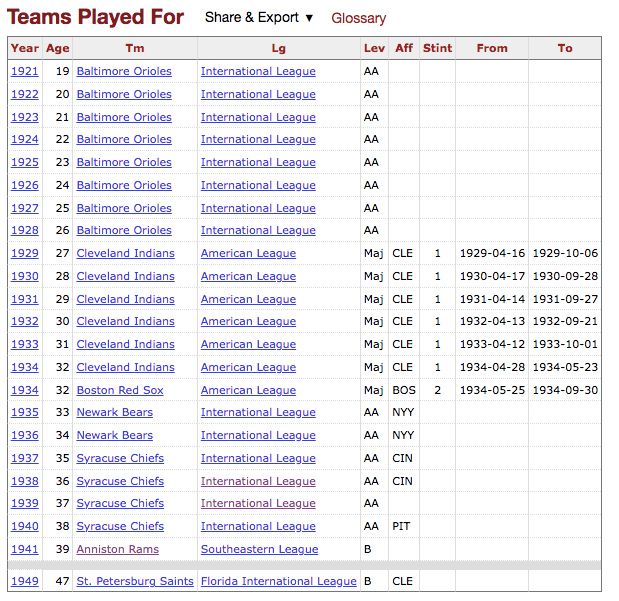Screen dimensions: 619x601
Task: Open the Southeastern League link
Action: tap(259, 549)
